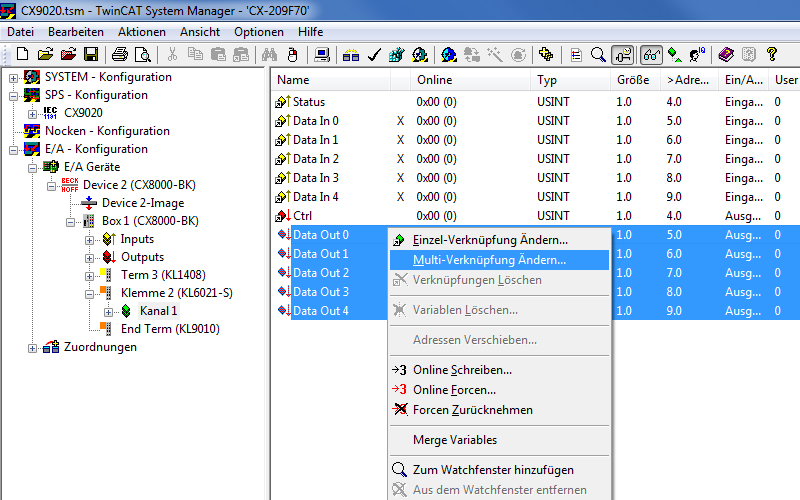800x500 pixels.
Task: Toggle the glasses online view icon
Action: (x=652, y=54)
